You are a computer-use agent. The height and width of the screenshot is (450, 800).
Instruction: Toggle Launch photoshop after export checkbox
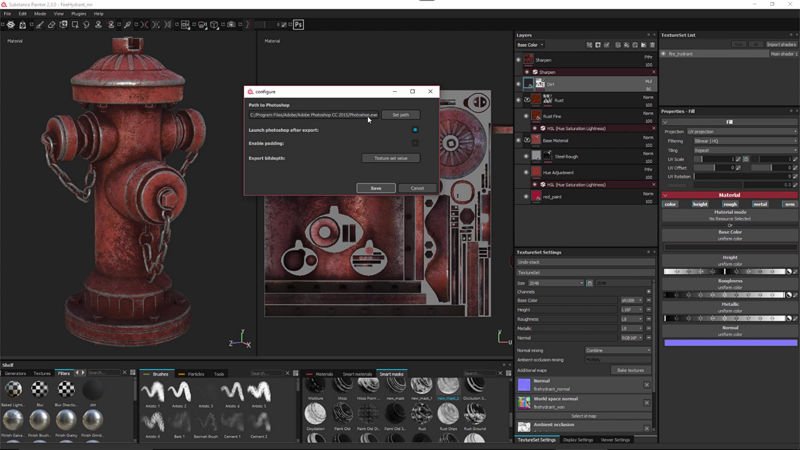(x=415, y=130)
